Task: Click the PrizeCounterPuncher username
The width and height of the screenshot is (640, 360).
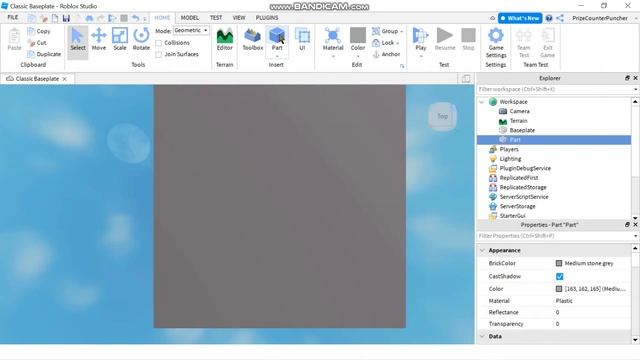Action: [x=600, y=18]
